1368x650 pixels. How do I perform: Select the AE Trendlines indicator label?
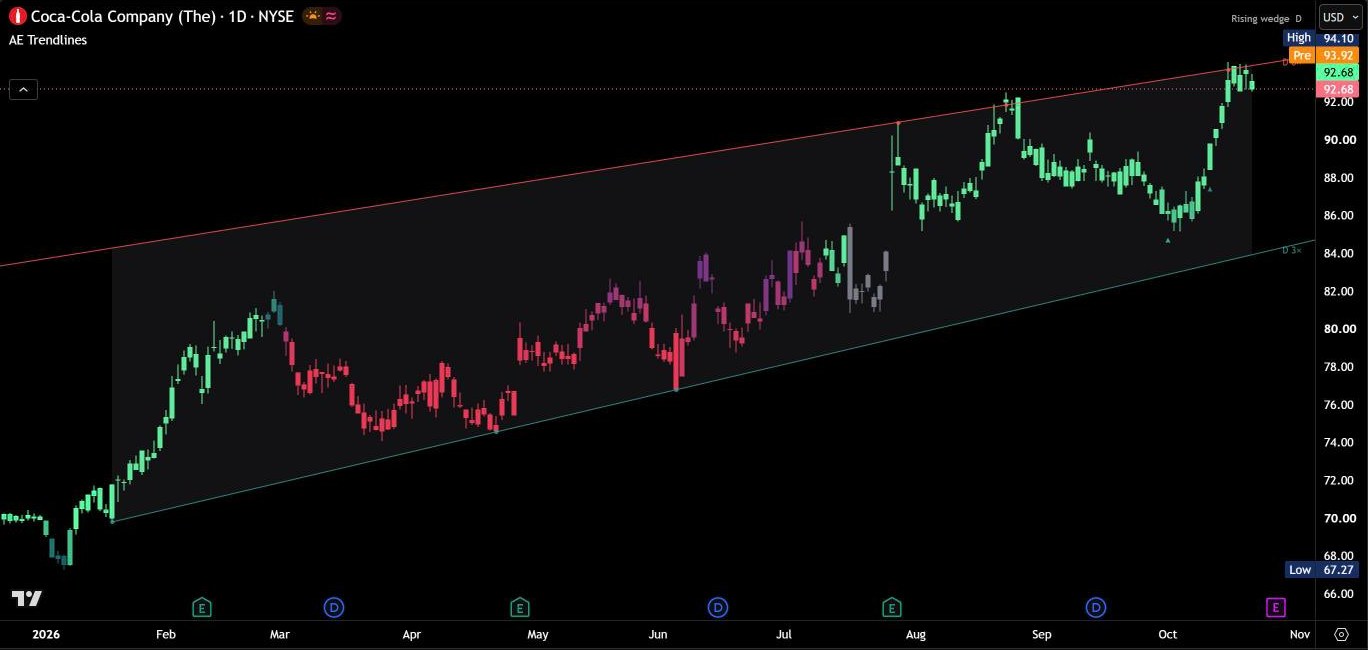48,40
